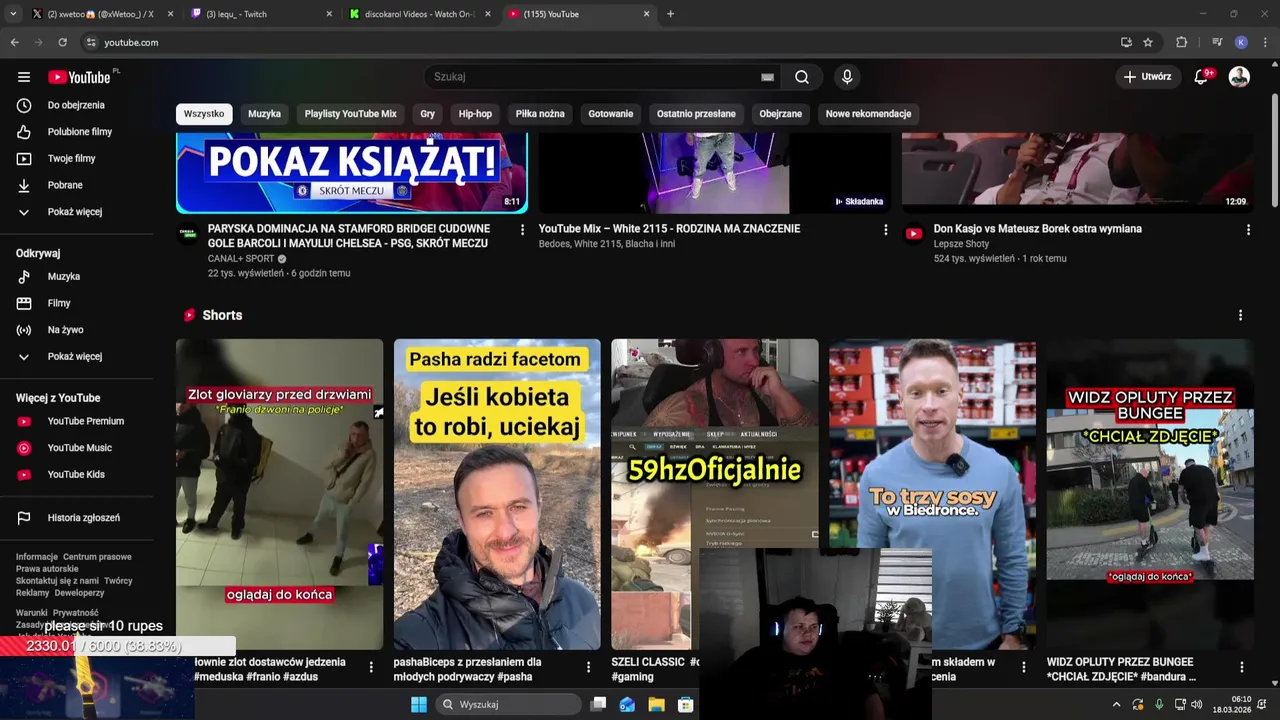Bookmark this page with the star icon
The height and width of the screenshot is (720, 1280).
(x=1148, y=42)
